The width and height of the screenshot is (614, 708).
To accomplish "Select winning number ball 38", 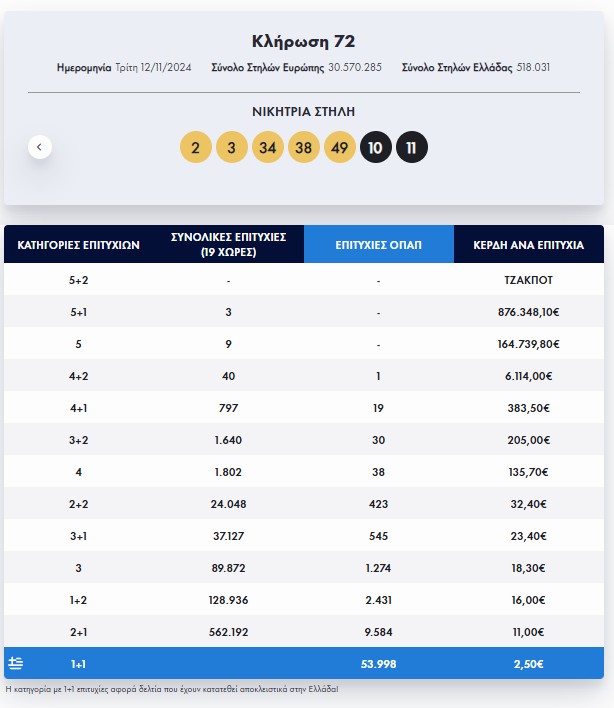I will (303, 147).
